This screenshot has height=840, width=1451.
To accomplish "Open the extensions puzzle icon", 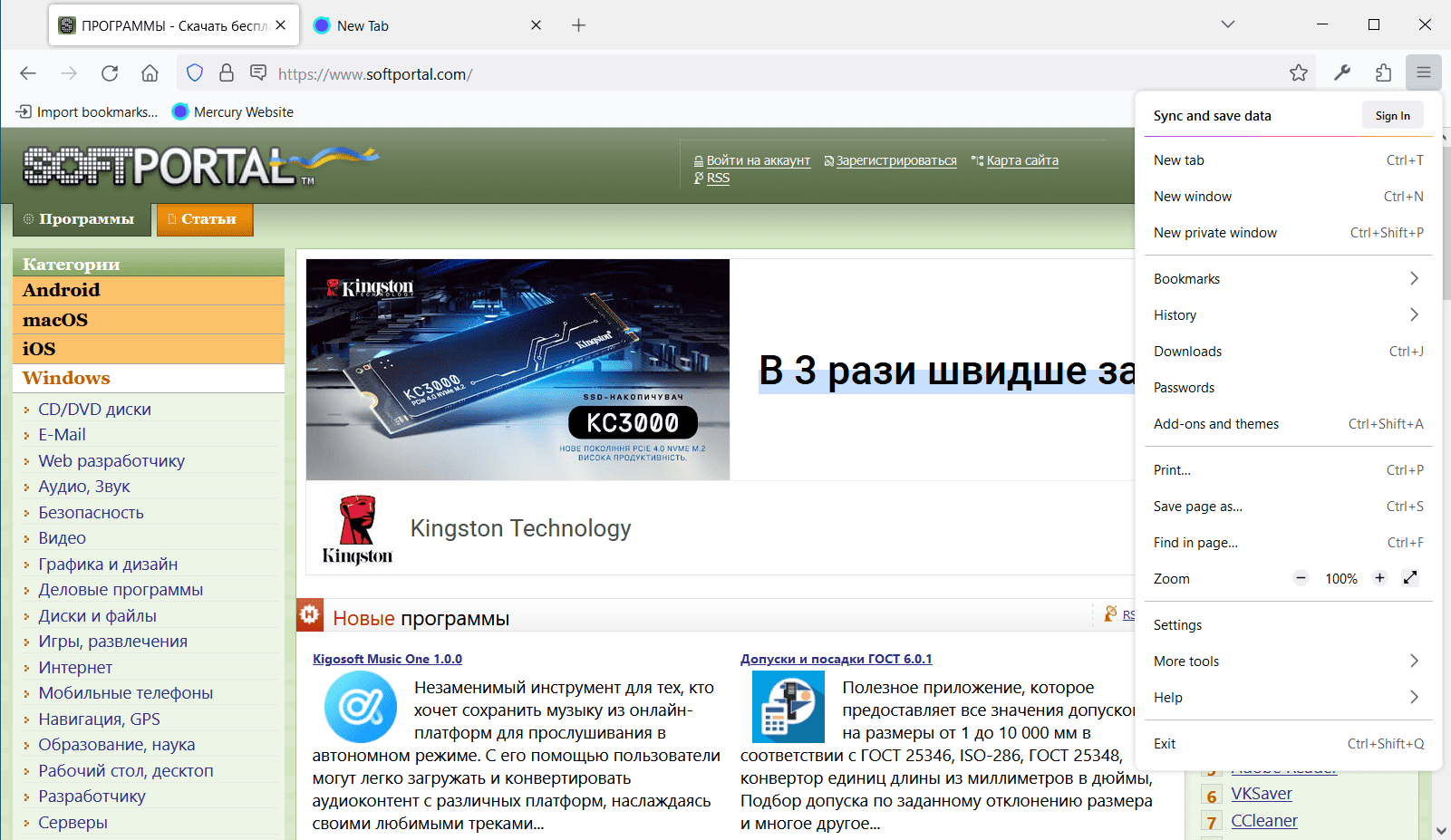I will pyautogui.click(x=1383, y=73).
